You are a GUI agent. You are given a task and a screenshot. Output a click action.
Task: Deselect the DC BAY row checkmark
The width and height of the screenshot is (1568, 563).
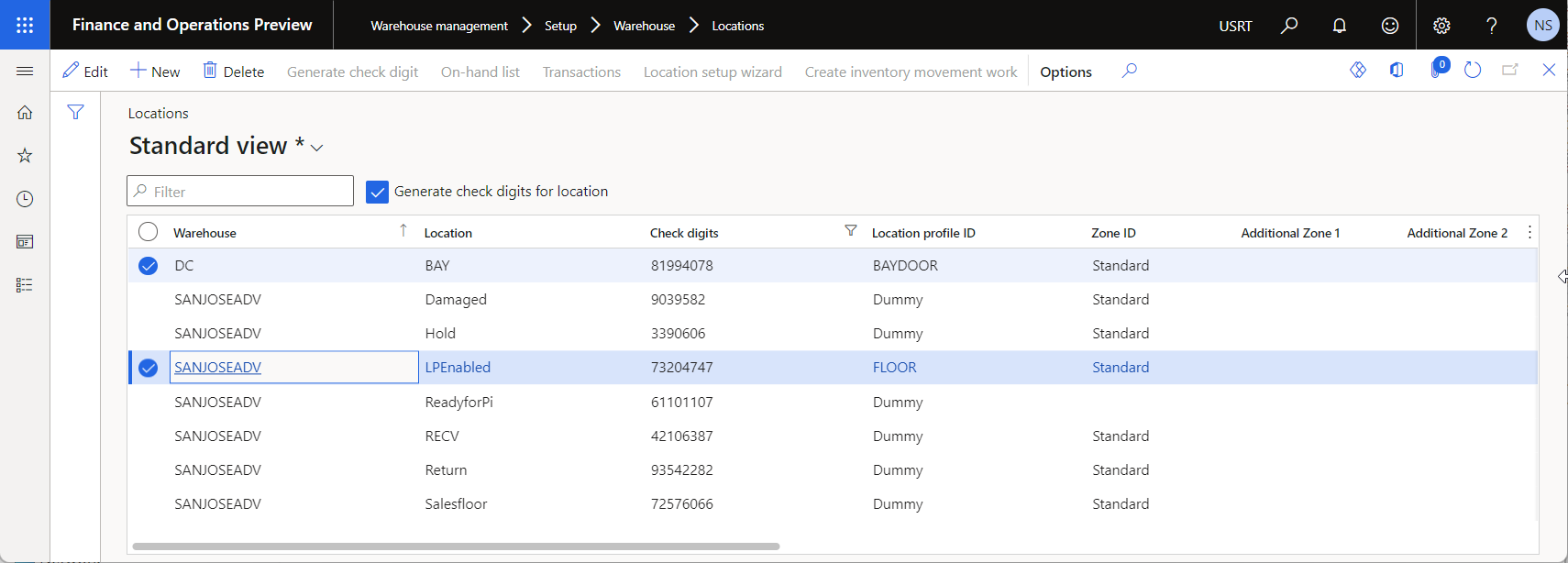(148, 266)
